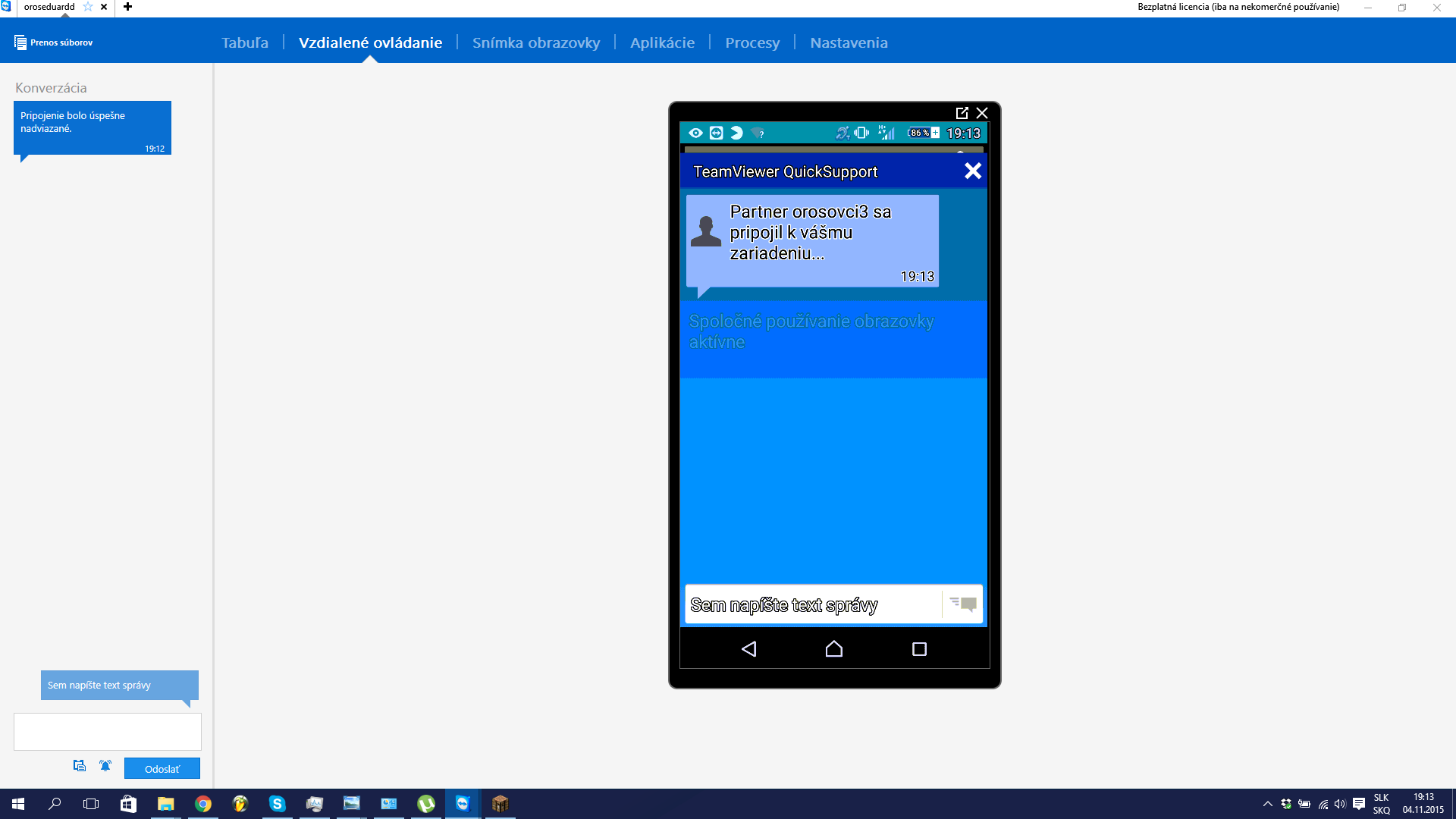Pop out the remote device window
This screenshot has height=819, width=1456.
pyautogui.click(x=962, y=113)
